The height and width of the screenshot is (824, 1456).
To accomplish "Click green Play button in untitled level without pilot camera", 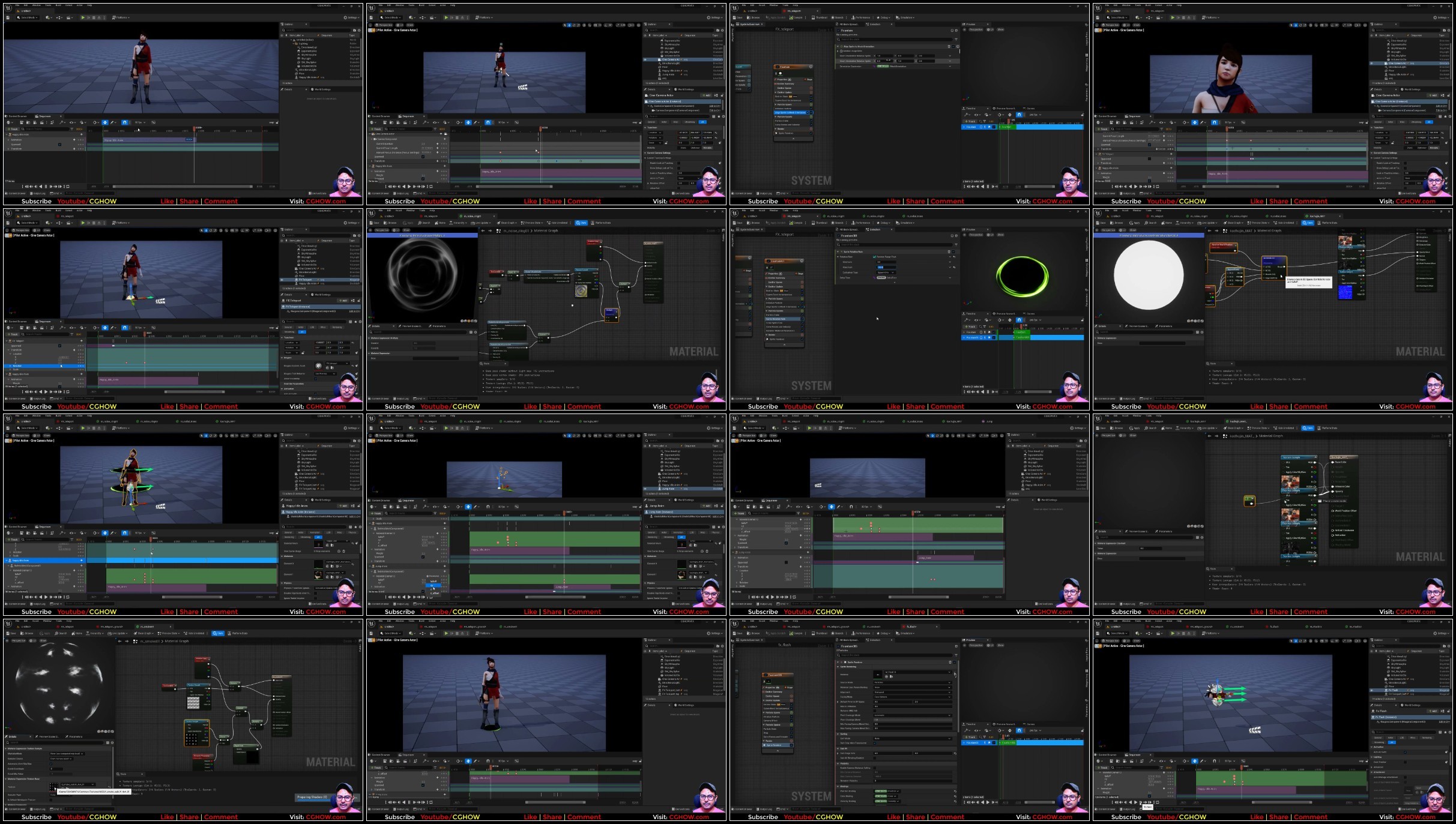I will pos(83,17).
